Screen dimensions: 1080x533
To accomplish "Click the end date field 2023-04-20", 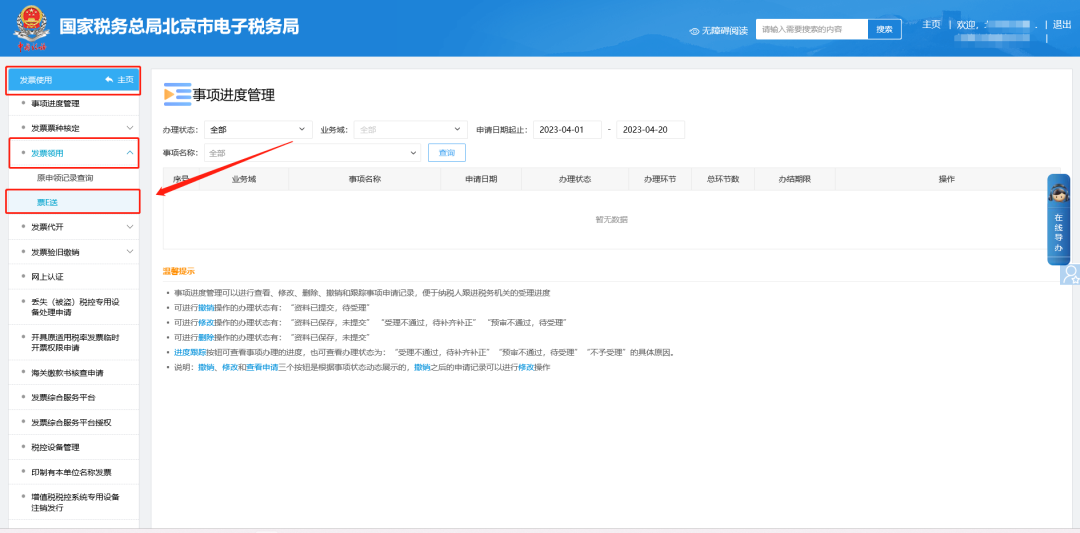I will 650,129.
